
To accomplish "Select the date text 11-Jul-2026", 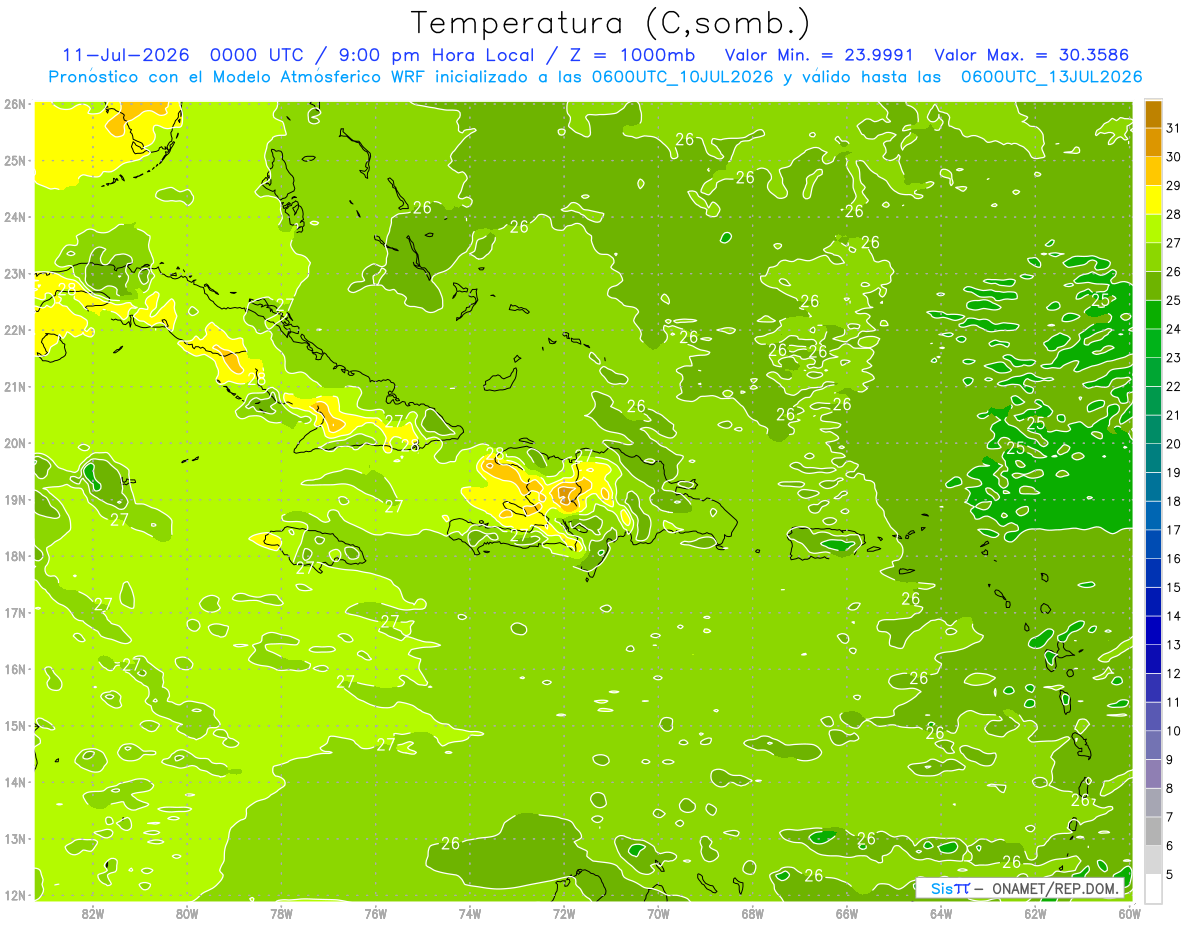I will pyautogui.click(x=126, y=55).
